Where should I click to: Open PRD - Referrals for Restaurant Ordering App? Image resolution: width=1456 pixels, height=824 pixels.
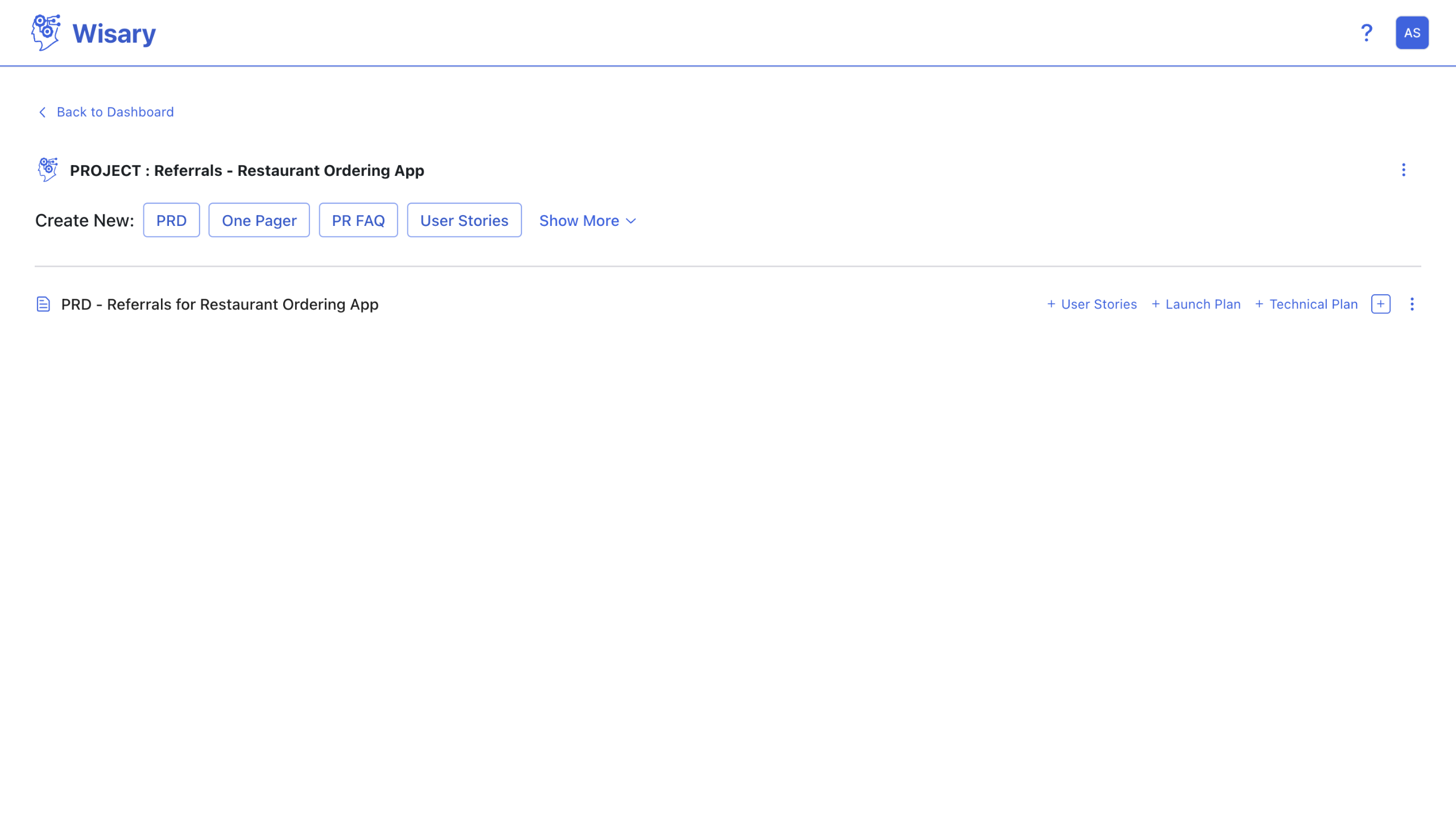[220, 304]
